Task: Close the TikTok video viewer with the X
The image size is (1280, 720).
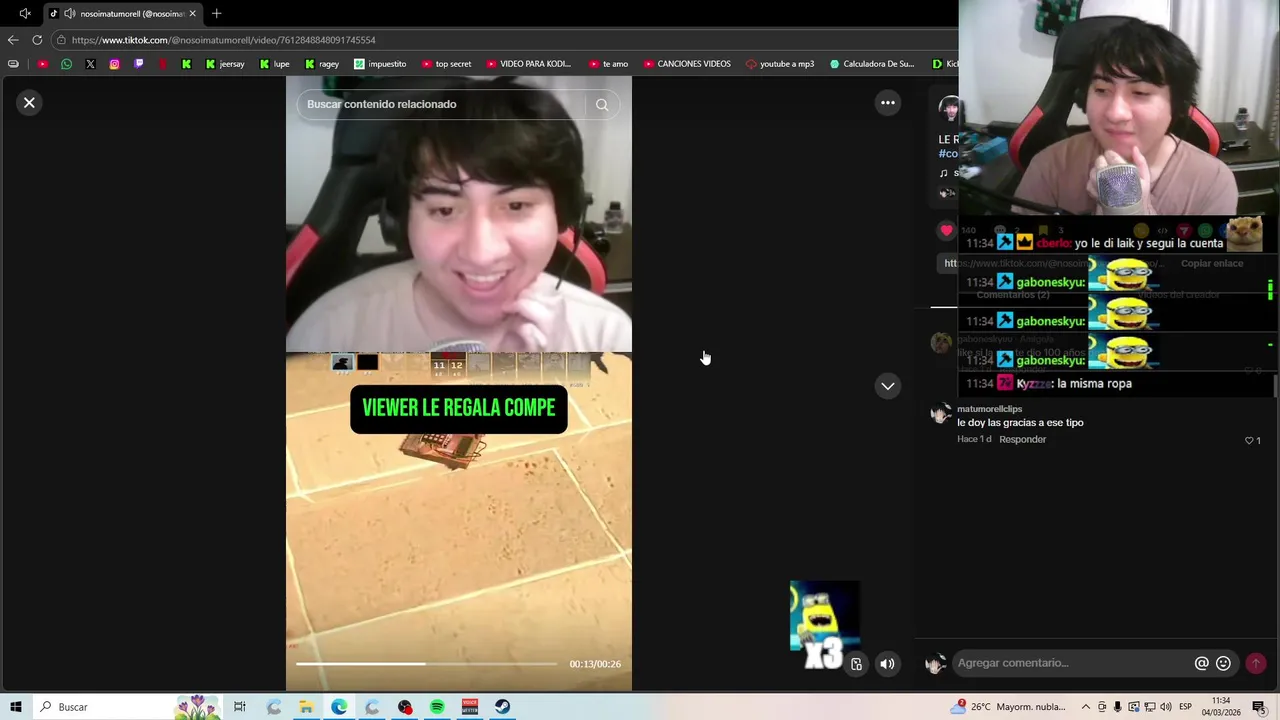Action: click(x=29, y=102)
